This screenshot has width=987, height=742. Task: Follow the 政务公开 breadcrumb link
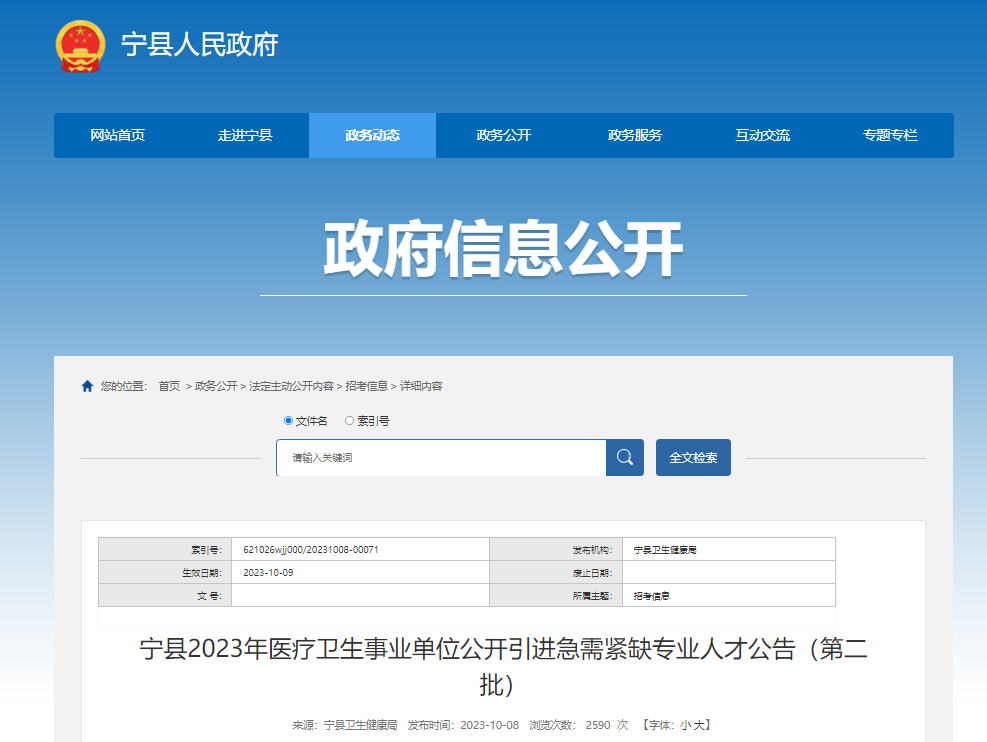[216, 386]
